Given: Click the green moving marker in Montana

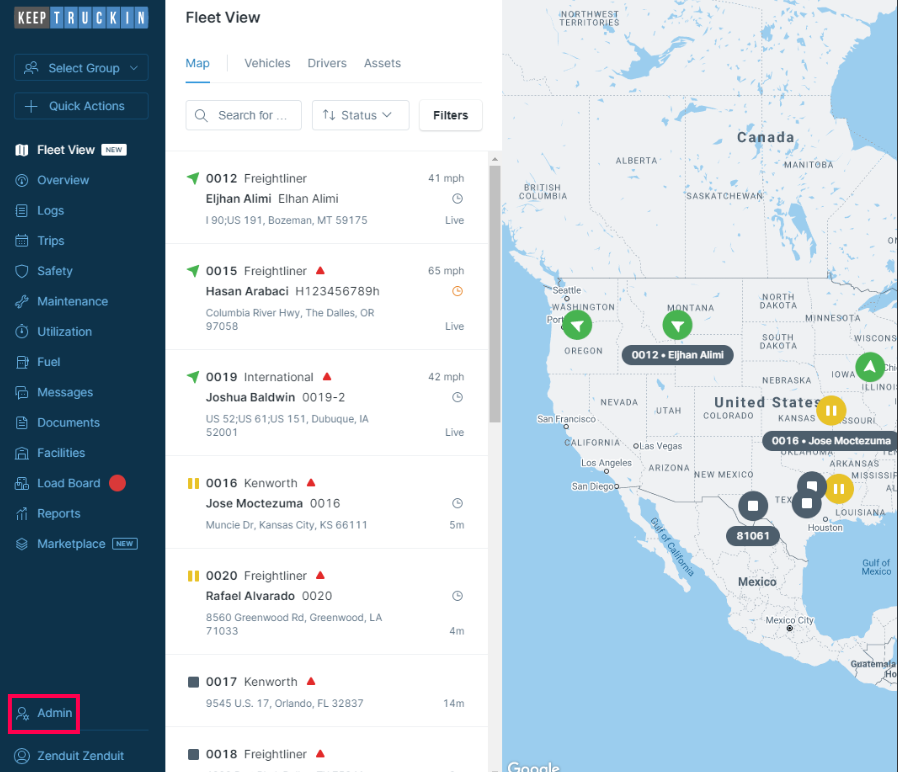Looking at the screenshot, I should coord(678,325).
